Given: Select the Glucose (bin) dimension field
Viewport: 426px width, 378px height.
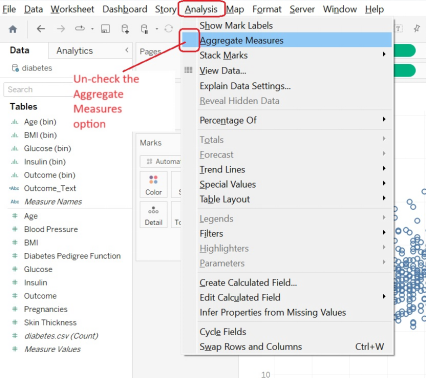Looking at the screenshot, I should coord(47,148).
